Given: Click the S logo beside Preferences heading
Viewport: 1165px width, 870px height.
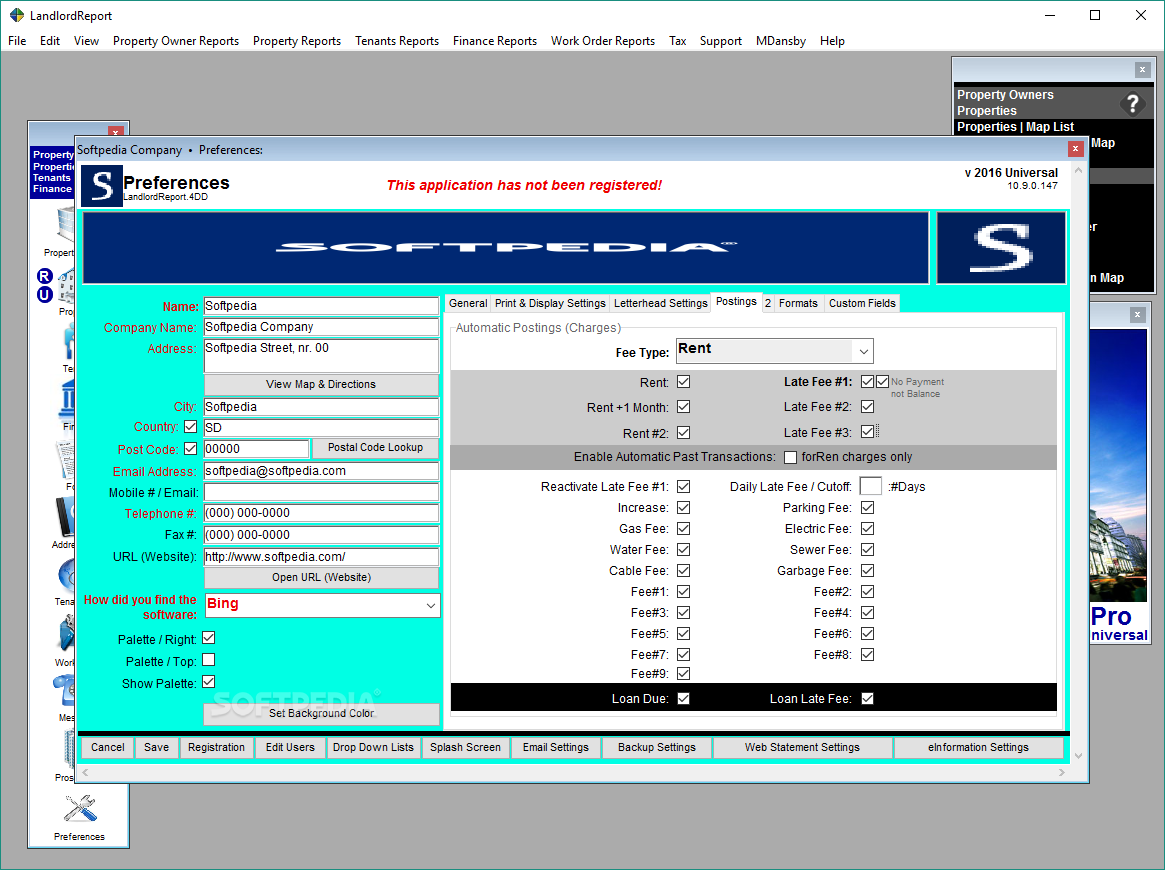Looking at the screenshot, I should coord(102,186).
